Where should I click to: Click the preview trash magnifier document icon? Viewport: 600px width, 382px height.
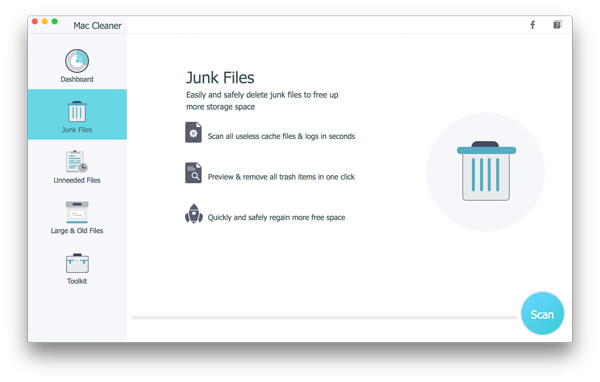pyautogui.click(x=194, y=173)
